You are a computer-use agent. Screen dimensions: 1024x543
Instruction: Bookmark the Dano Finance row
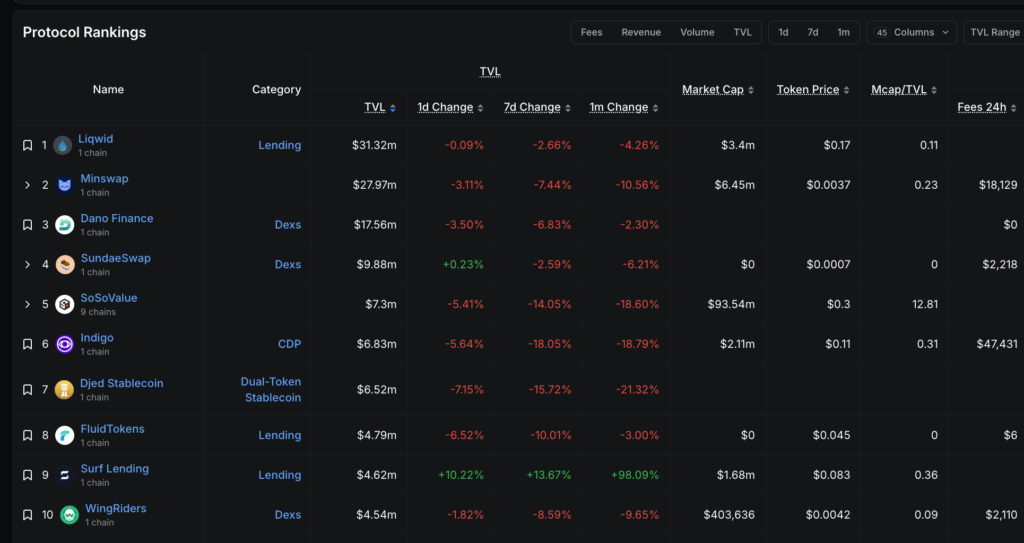pos(27,225)
